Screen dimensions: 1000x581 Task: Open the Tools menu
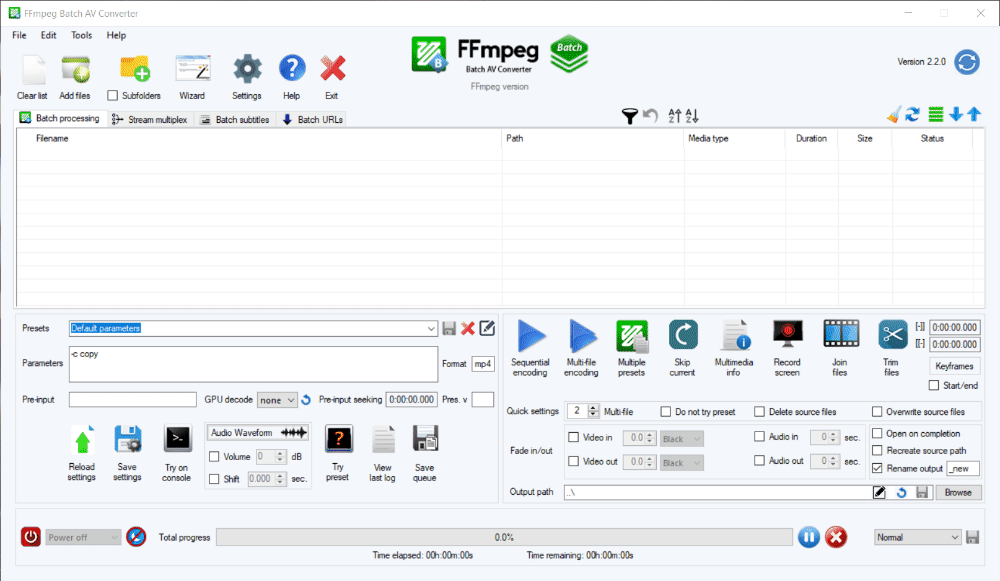coord(82,35)
